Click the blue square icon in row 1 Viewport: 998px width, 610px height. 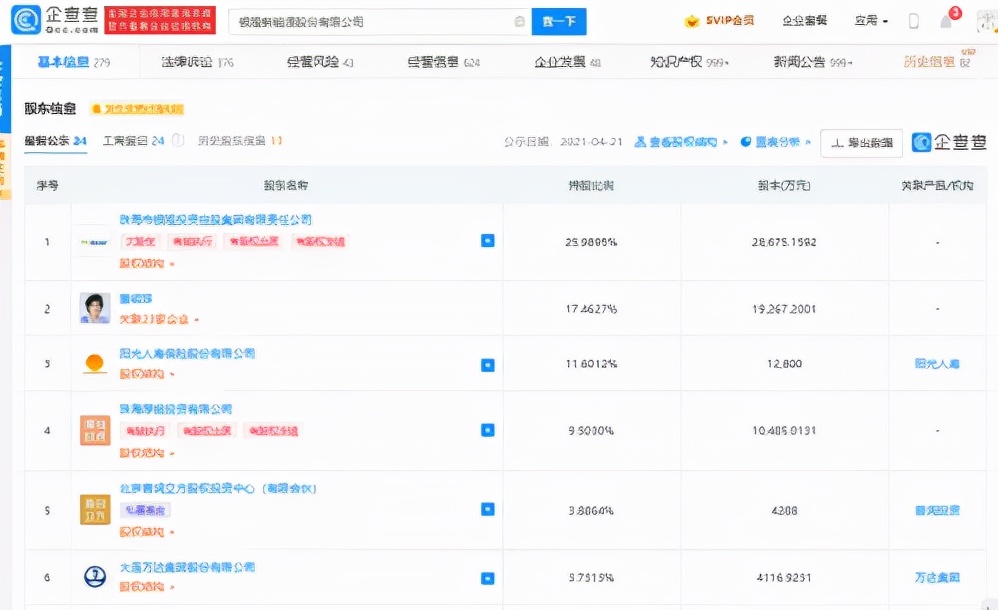tap(488, 241)
